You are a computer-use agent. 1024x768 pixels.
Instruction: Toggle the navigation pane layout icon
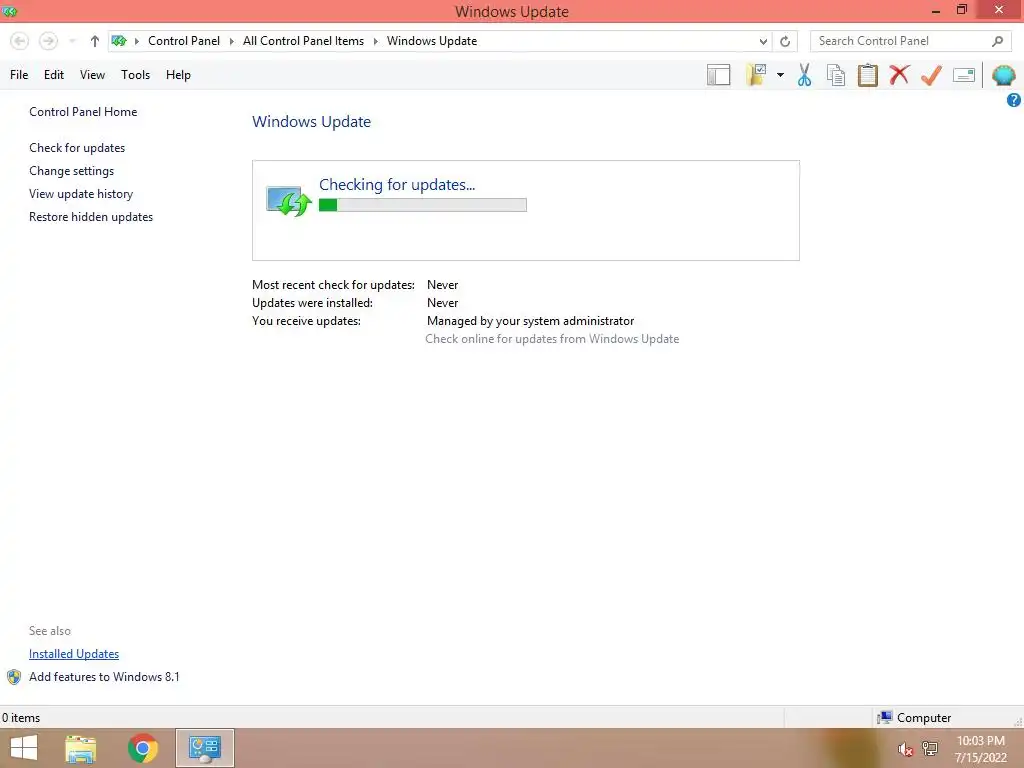718,75
